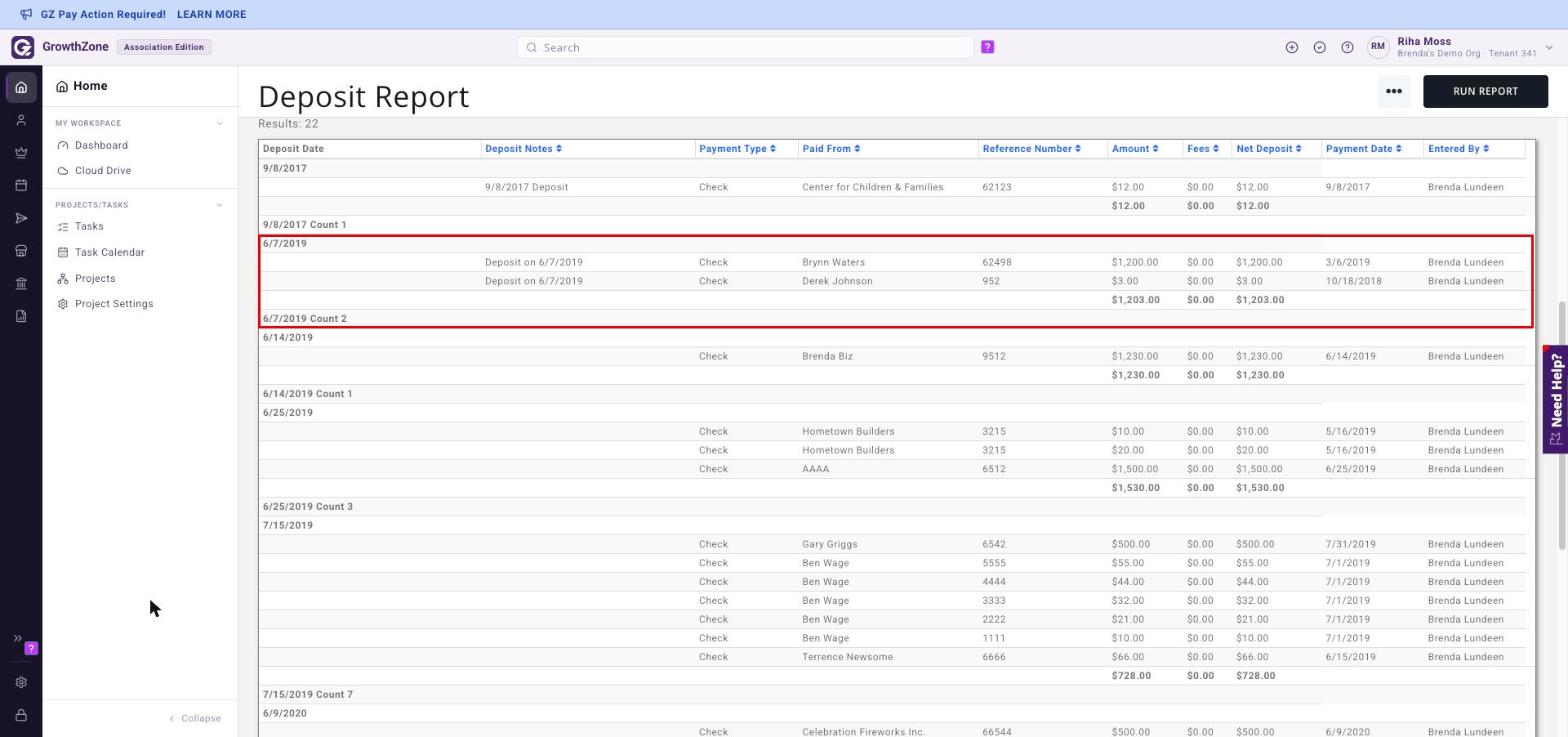
Task: Click reference number 62498
Action: click(996, 262)
